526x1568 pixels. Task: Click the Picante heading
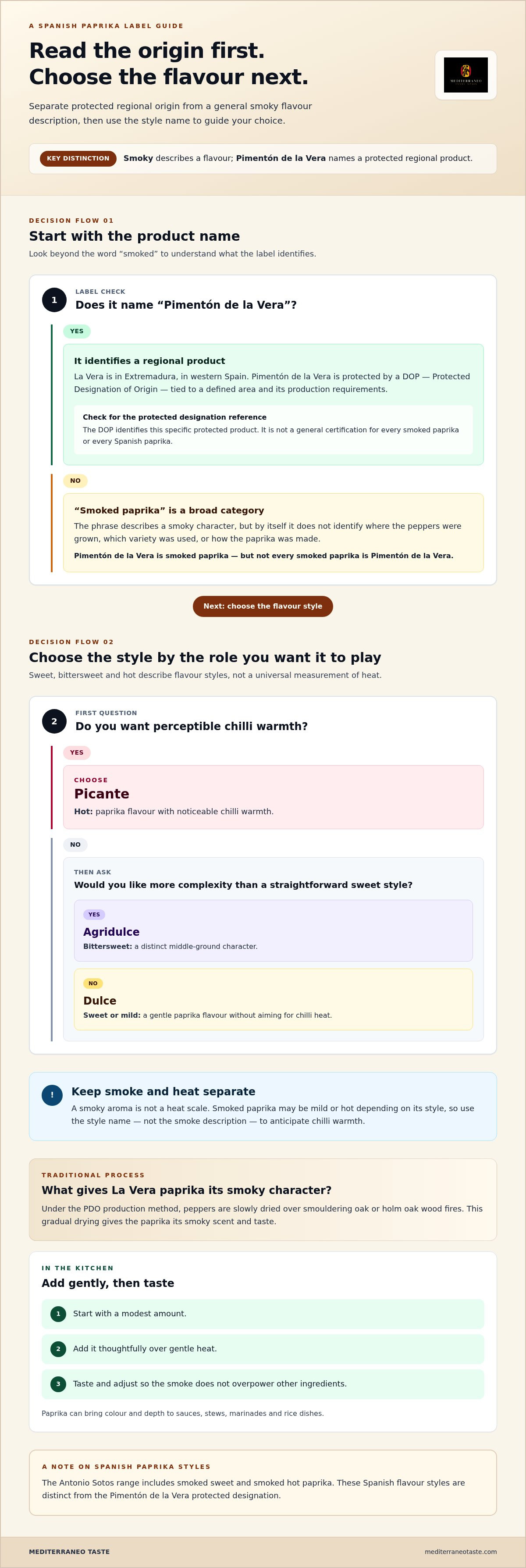tap(102, 794)
